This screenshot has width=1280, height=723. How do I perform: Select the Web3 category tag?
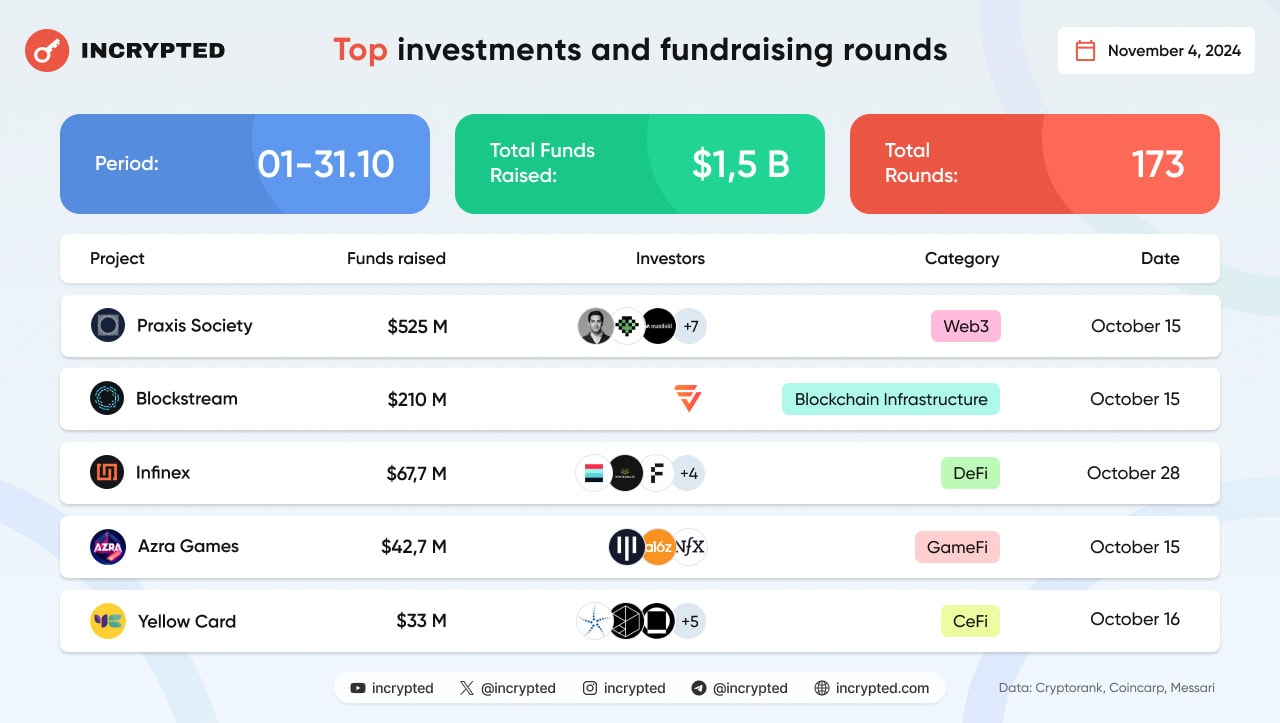(x=965, y=326)
